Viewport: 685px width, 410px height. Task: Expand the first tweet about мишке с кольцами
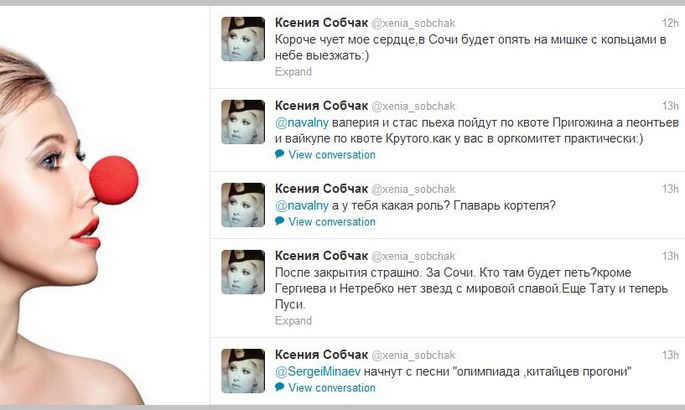point(293,72)
